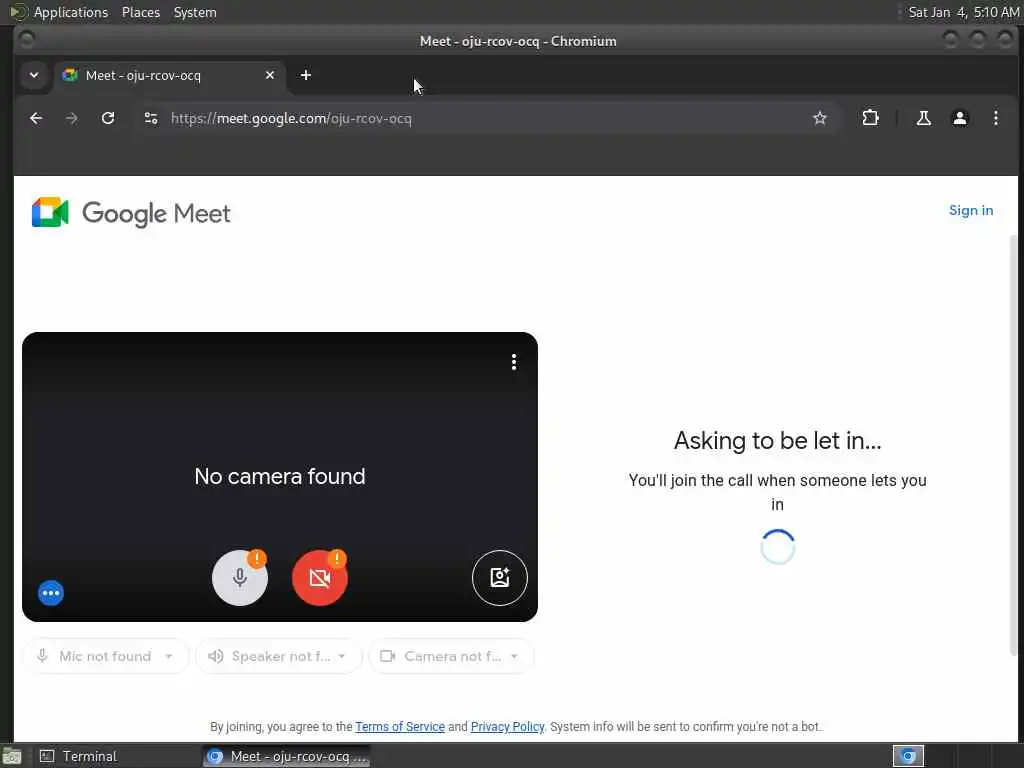Go back using browser back arrow

(36, 118)
